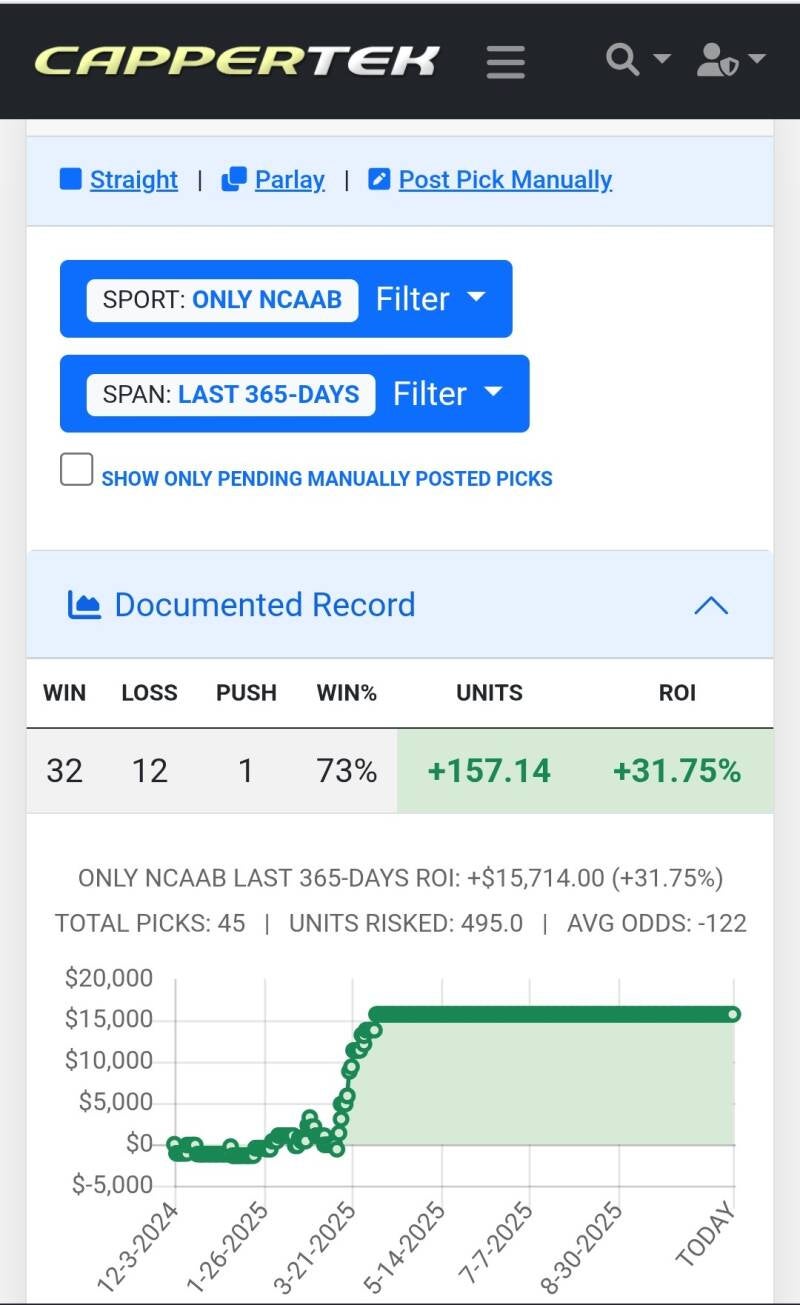
Task: Click the Documented Record chart icon
Action: coord(84,605)
